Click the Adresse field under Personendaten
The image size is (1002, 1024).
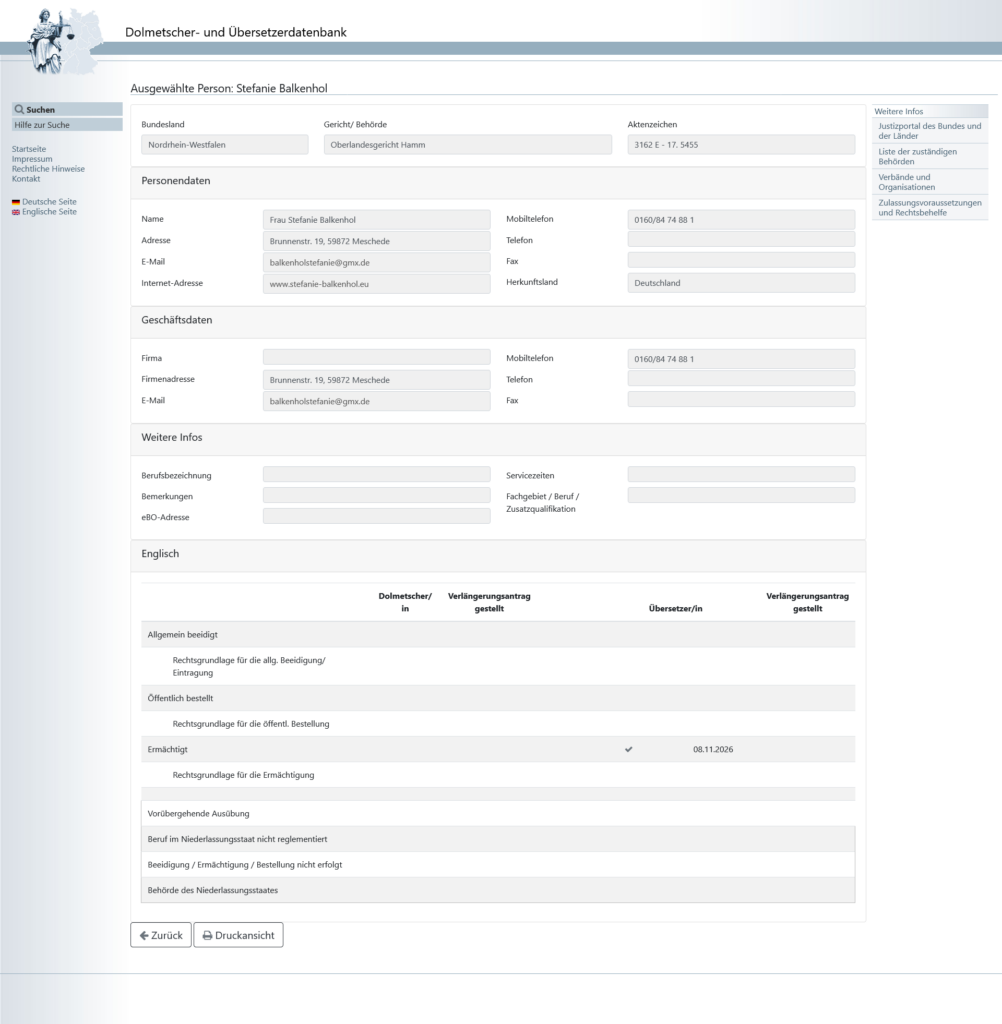[x=377, y=241]
